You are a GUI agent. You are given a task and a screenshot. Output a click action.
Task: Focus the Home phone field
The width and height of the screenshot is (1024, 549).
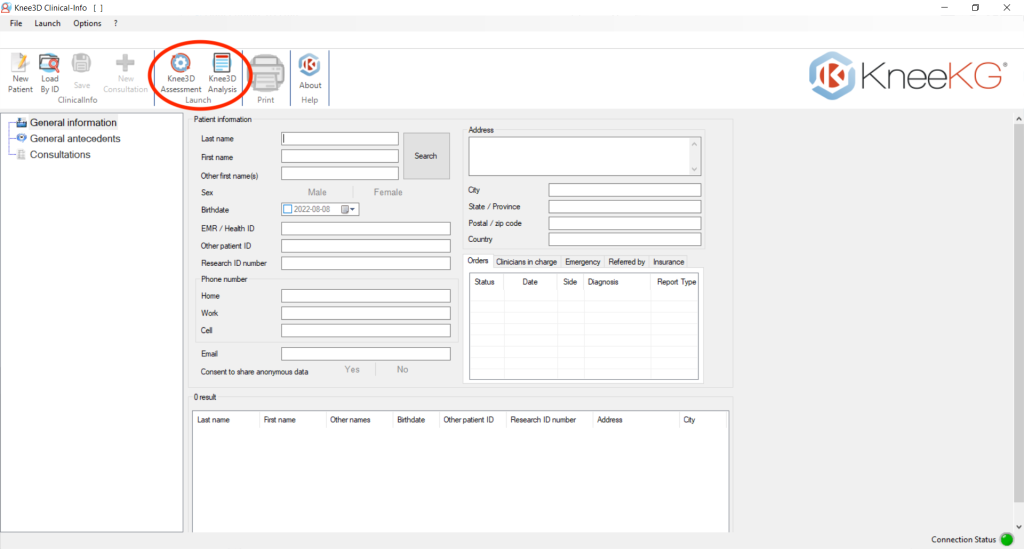pyautogui.click(x=366, y=296)
